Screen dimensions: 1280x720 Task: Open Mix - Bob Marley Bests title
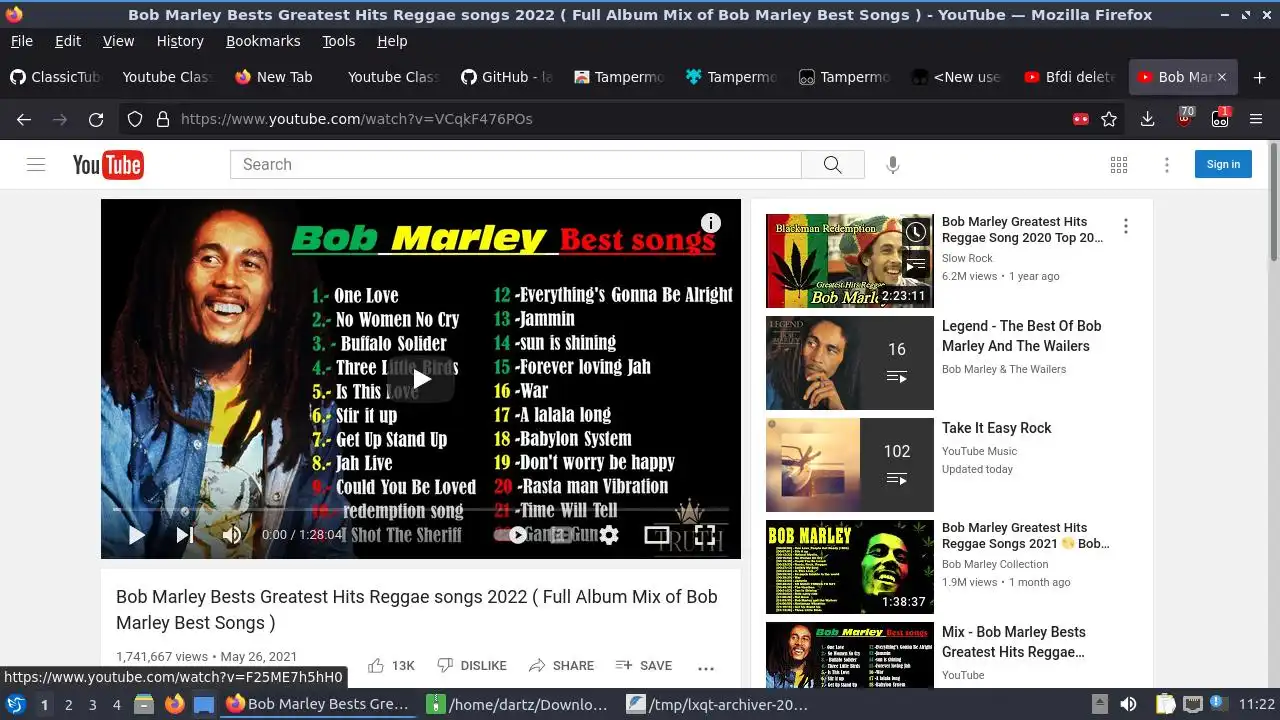pyautogui.click(x=1013, y=642)
